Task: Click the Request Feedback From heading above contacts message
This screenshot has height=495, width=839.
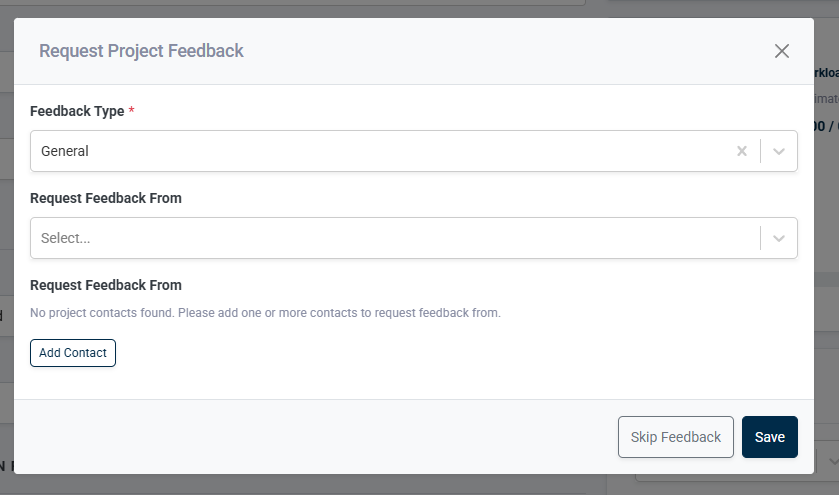Action: (106, 285)
